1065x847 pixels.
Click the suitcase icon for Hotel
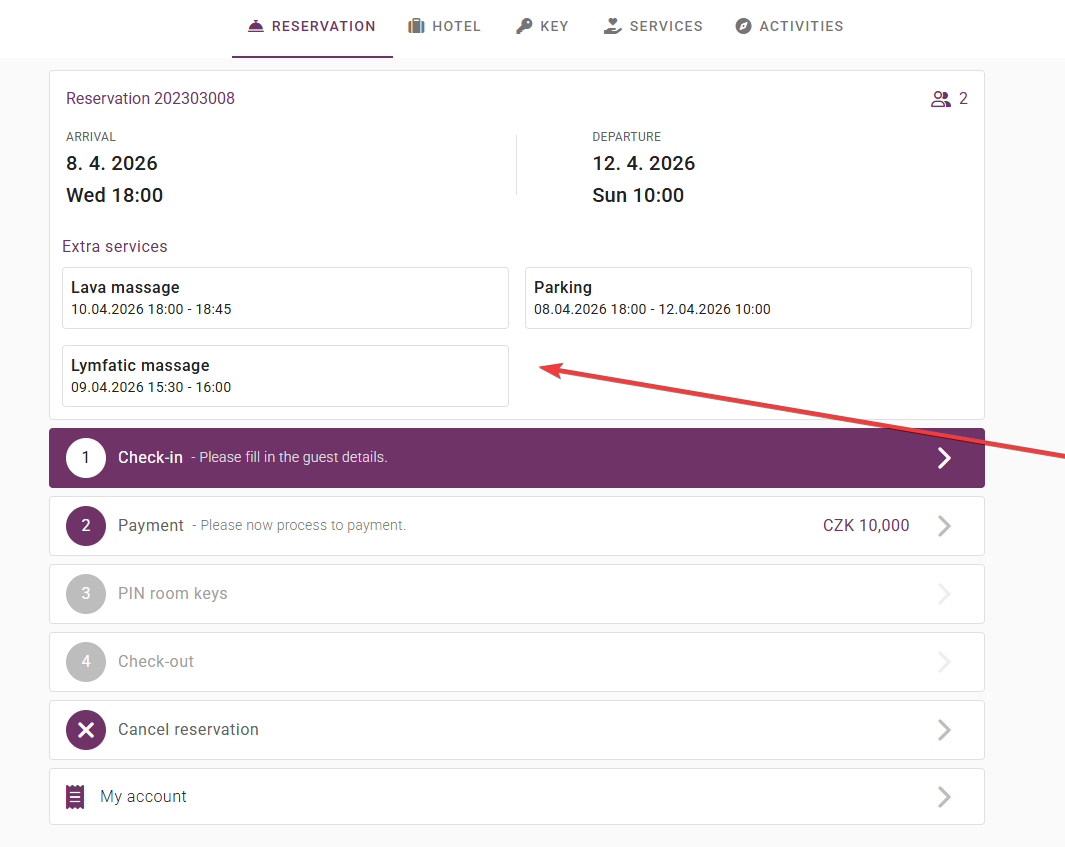click(x=416, y=26)
